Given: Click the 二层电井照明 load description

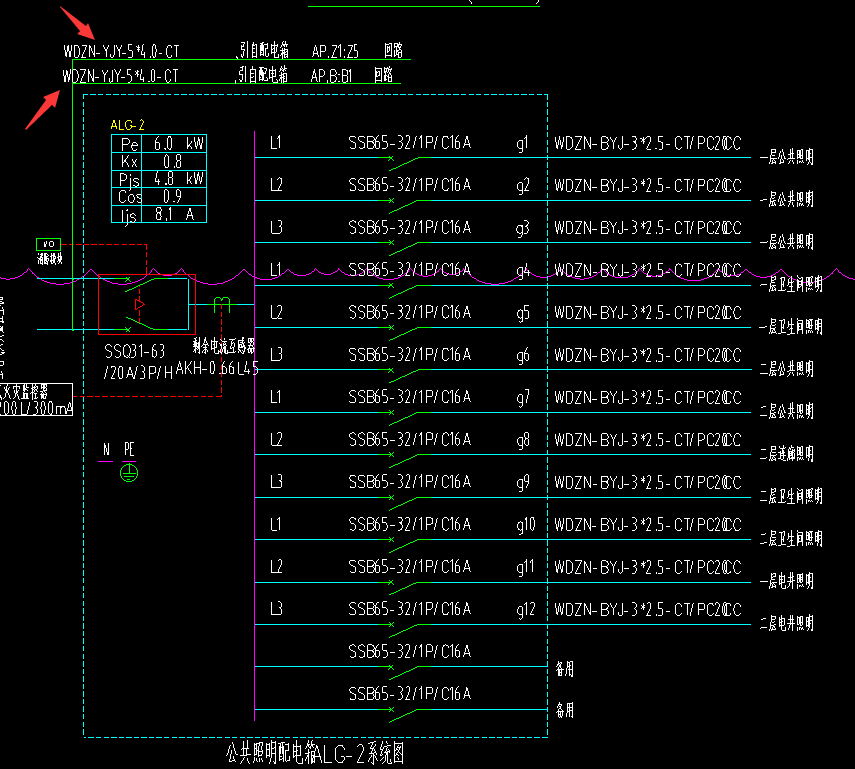Looking at the screenshot, I should tap(787, 623).
